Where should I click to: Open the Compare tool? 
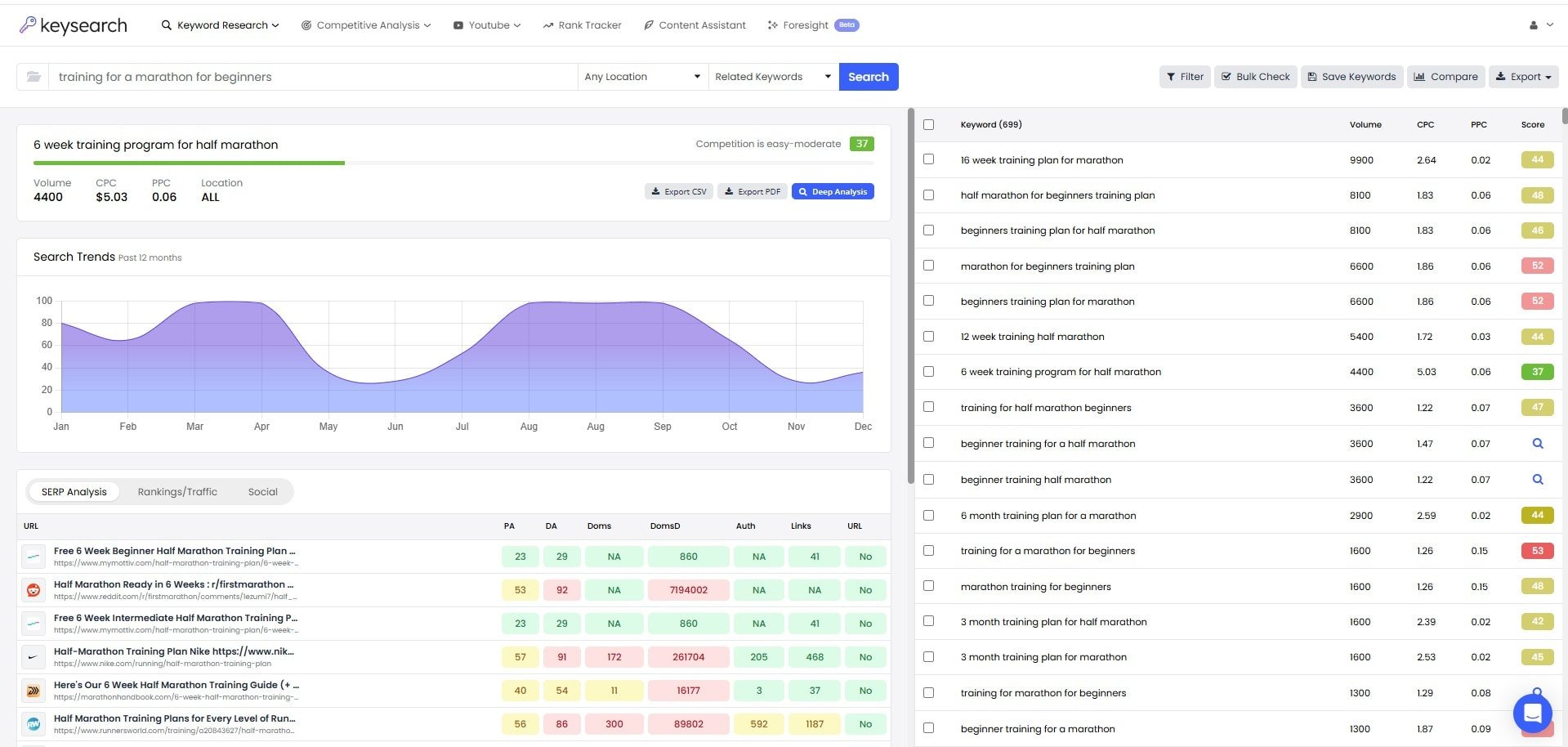(1445, 76)
